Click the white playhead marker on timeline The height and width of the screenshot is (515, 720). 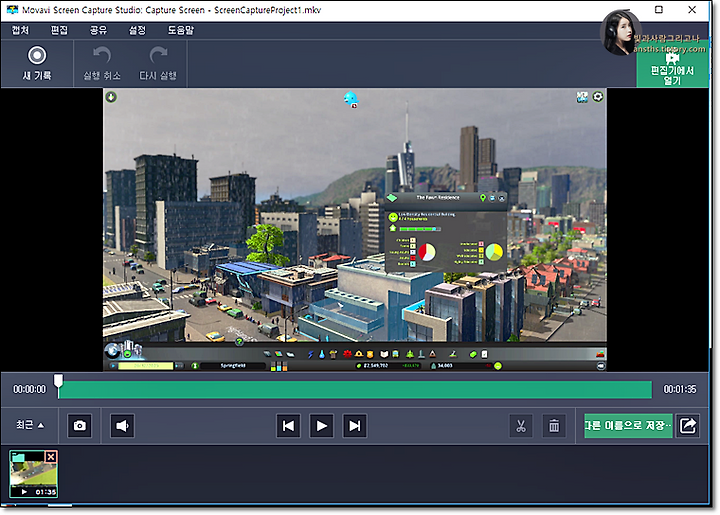coord(58,381)
